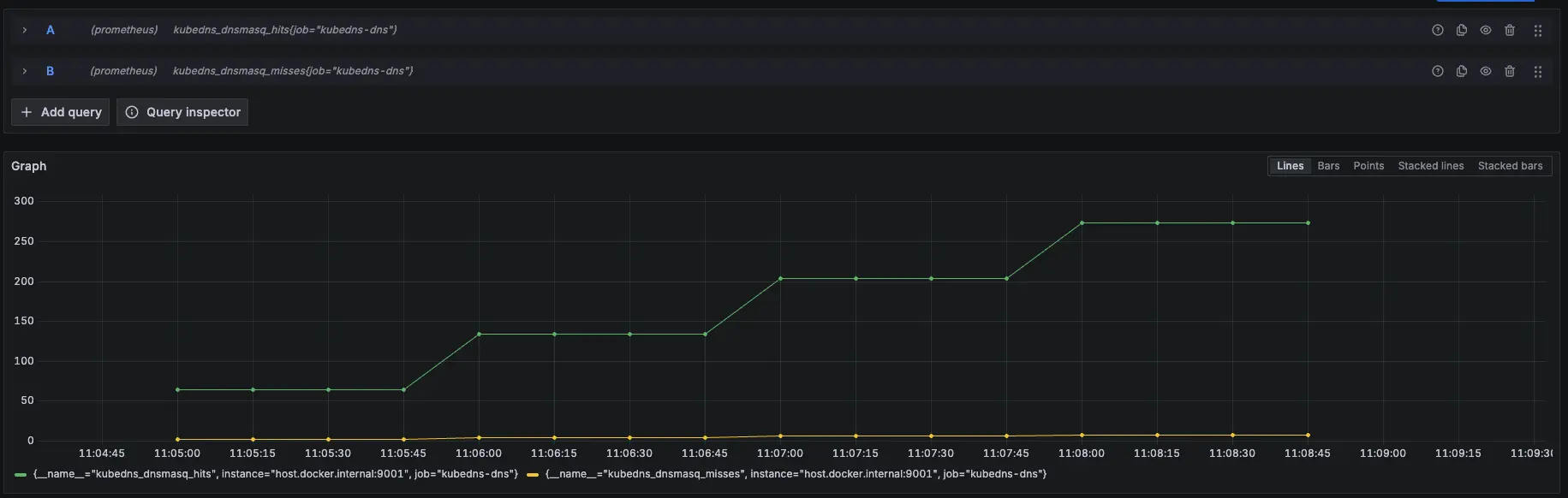Open help for query B

pyautogui.click(x=1437, y=71)
